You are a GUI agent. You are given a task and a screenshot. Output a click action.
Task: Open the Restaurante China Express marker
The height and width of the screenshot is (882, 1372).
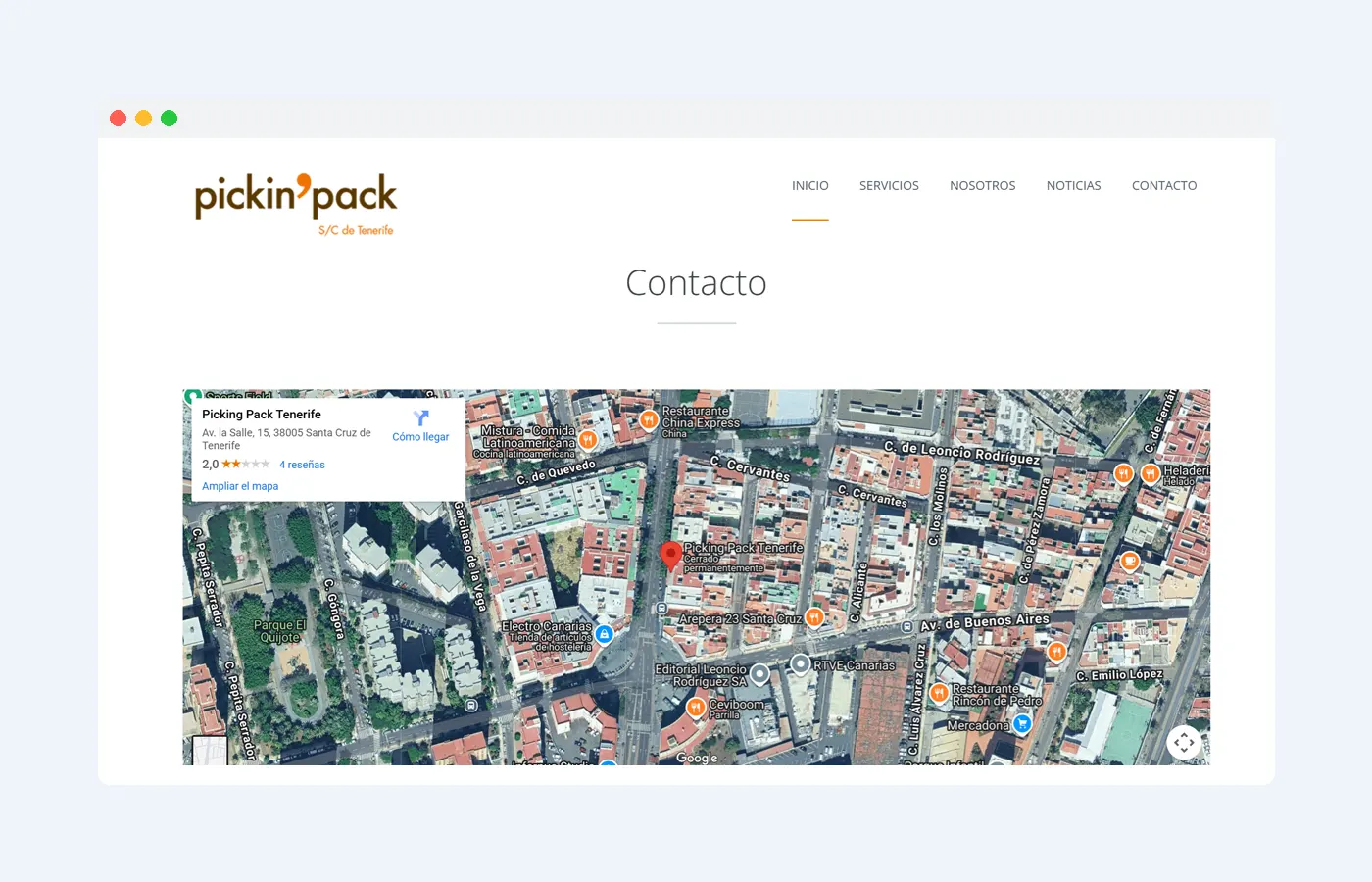[x=648, y=419]
